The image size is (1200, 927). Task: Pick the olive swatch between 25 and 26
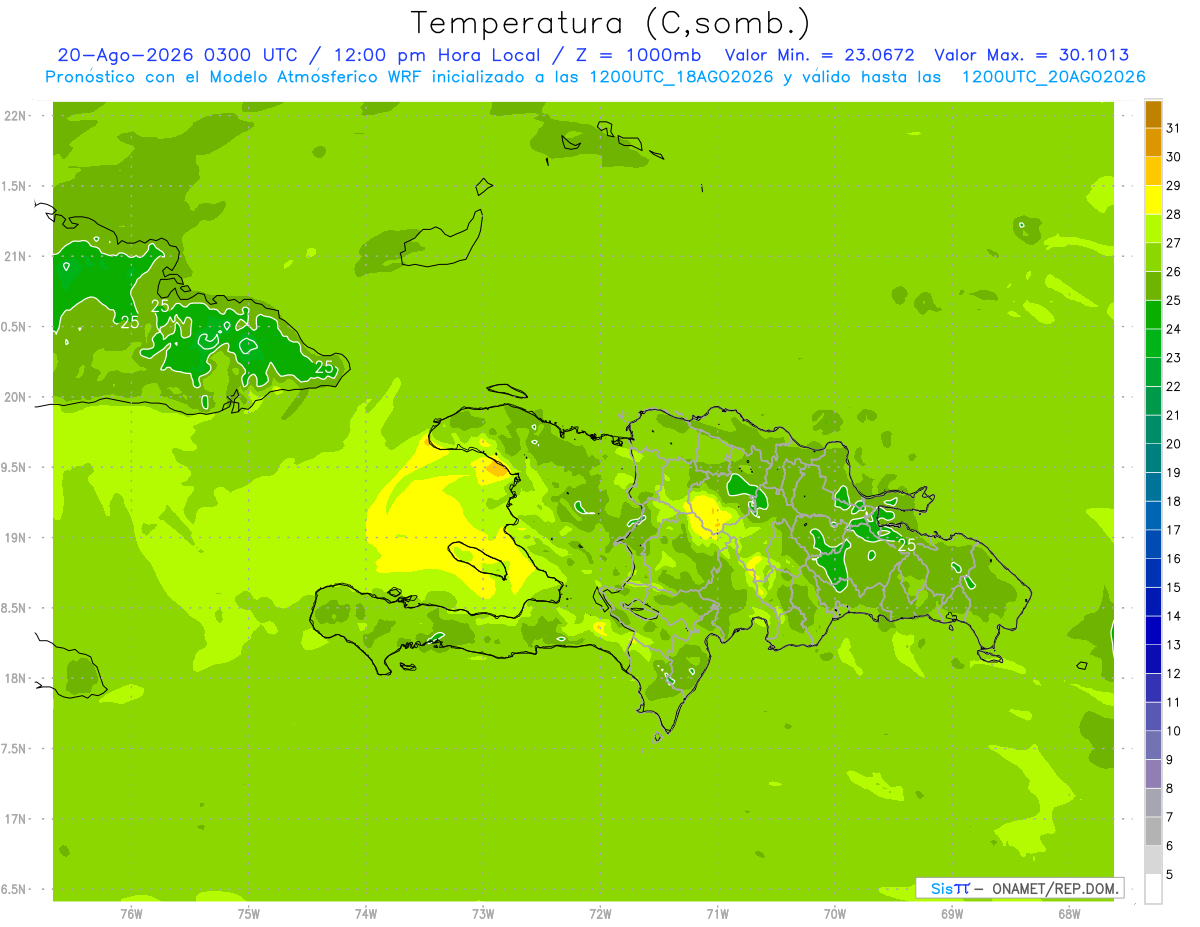pos(1153,286)
